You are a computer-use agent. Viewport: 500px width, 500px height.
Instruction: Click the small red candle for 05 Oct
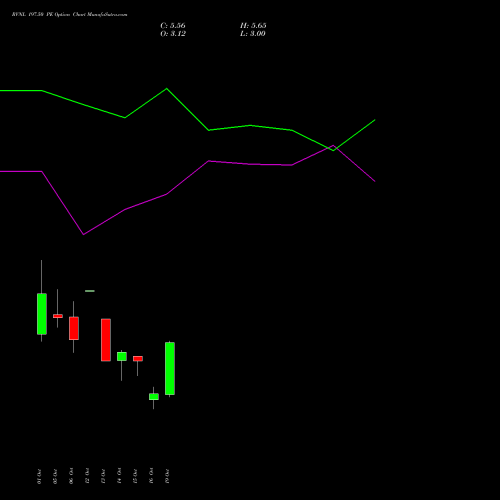click(58, 316)
